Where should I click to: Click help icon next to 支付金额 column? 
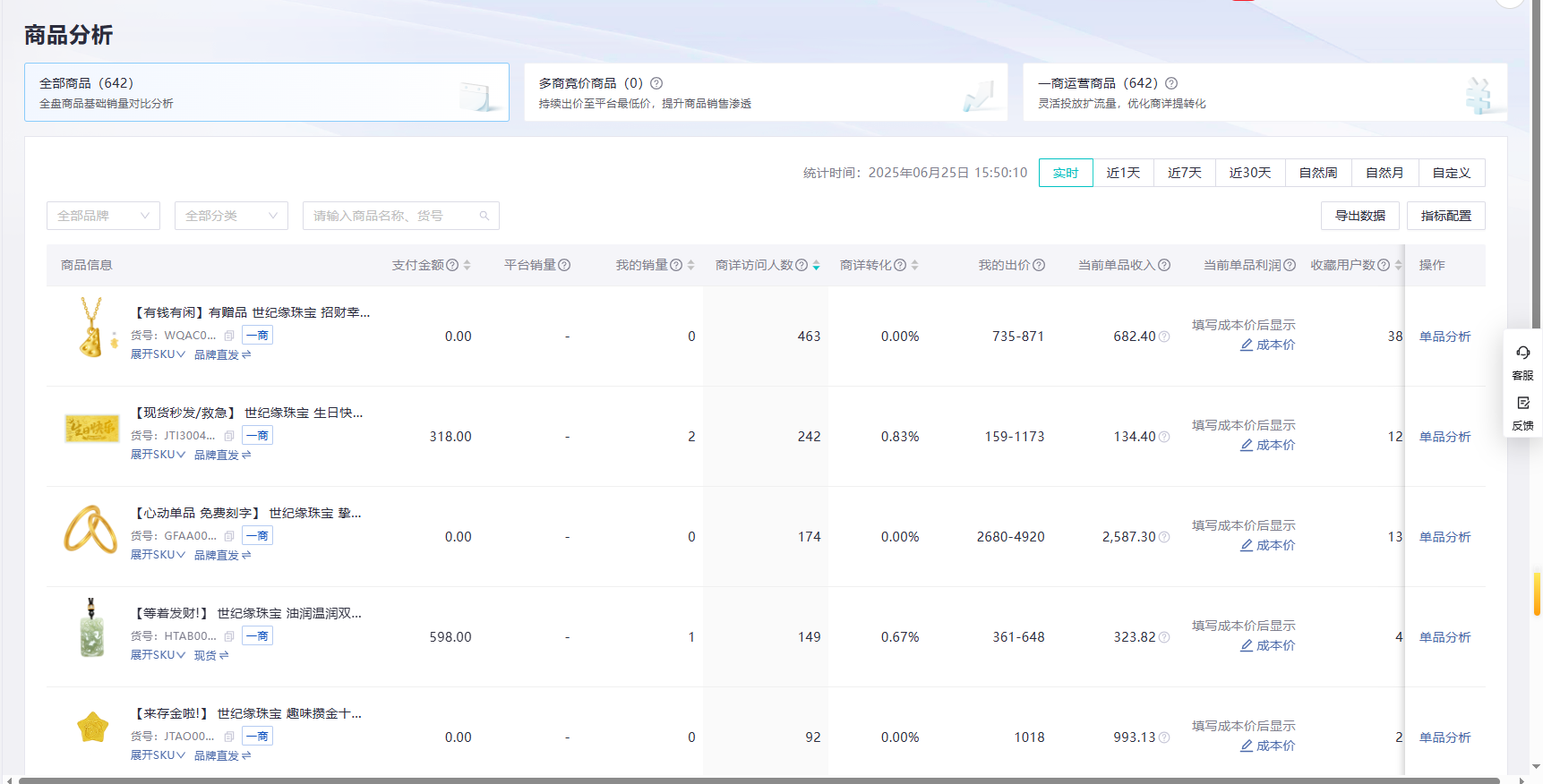point(452,265)
